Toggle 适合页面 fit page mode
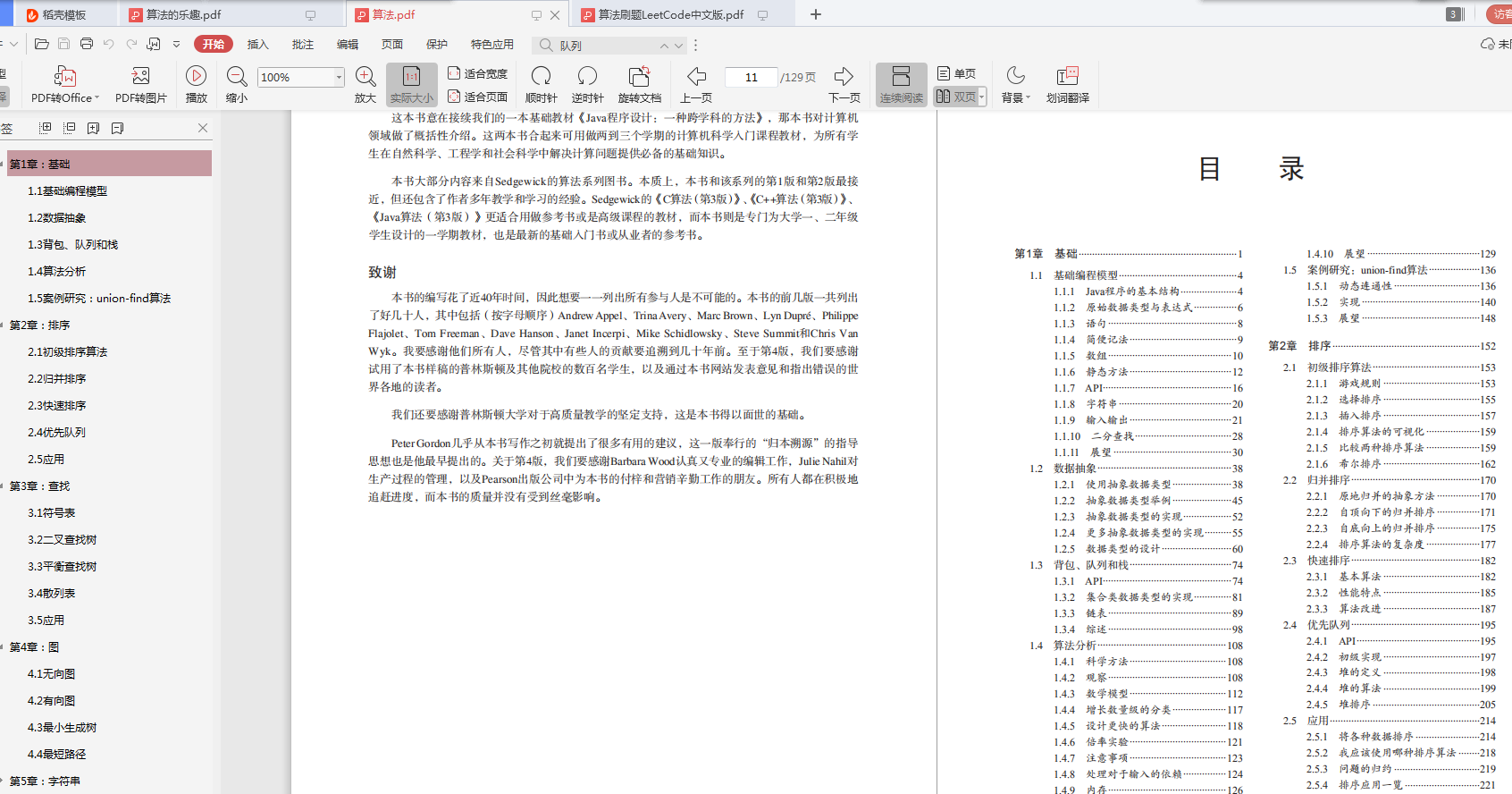Screen dimensions: 1512x794 tap(477, 97)
